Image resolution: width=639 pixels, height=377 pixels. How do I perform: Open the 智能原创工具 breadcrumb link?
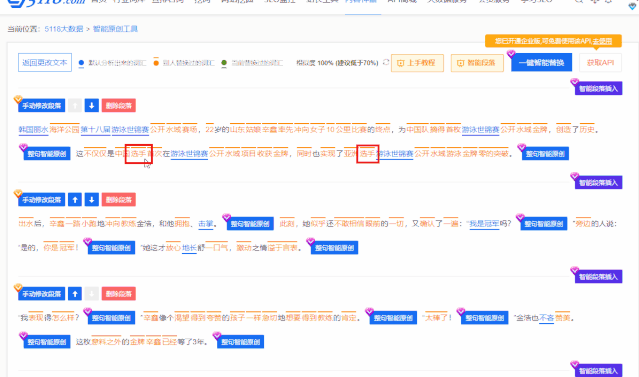point(115,29)
